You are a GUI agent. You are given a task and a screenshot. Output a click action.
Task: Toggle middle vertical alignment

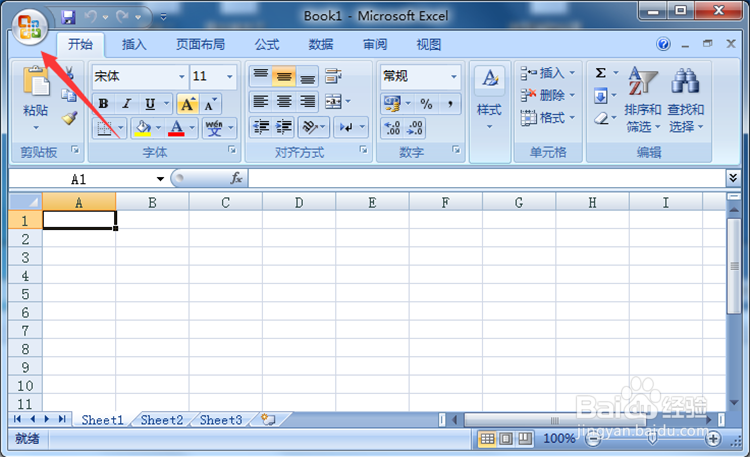(x=284, y=76)
